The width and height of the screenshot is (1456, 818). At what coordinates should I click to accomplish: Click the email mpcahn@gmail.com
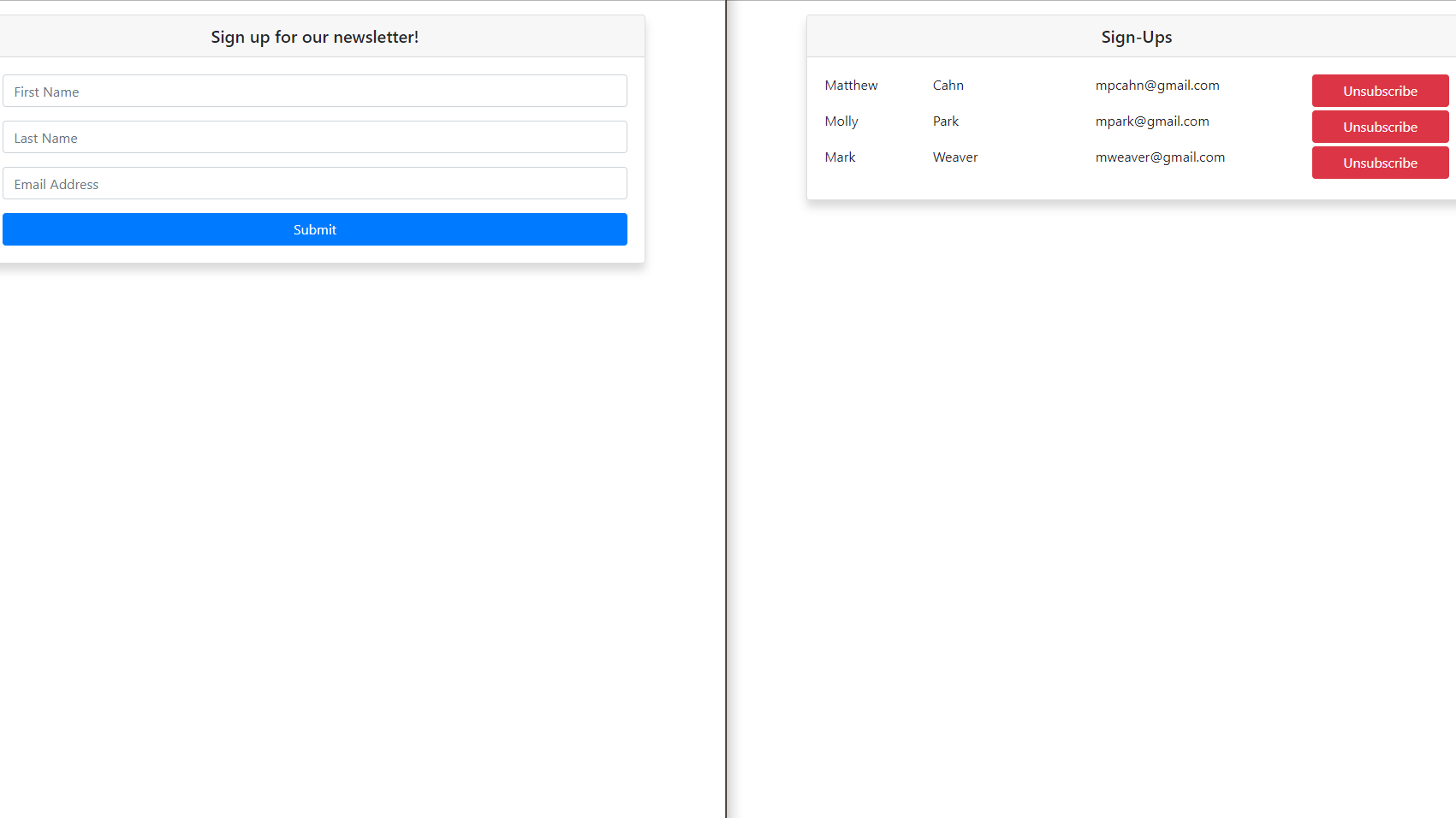1157,86
